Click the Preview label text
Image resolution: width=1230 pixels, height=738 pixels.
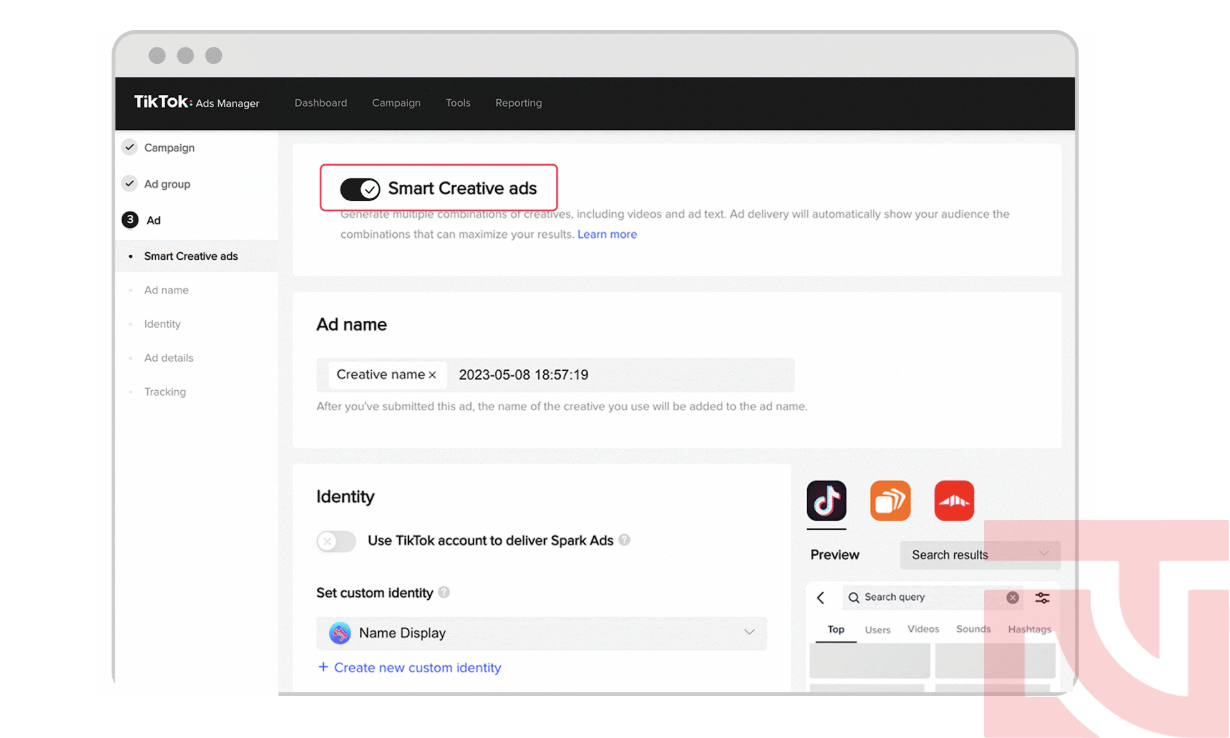pyautogui.click(x=835, y=555)
